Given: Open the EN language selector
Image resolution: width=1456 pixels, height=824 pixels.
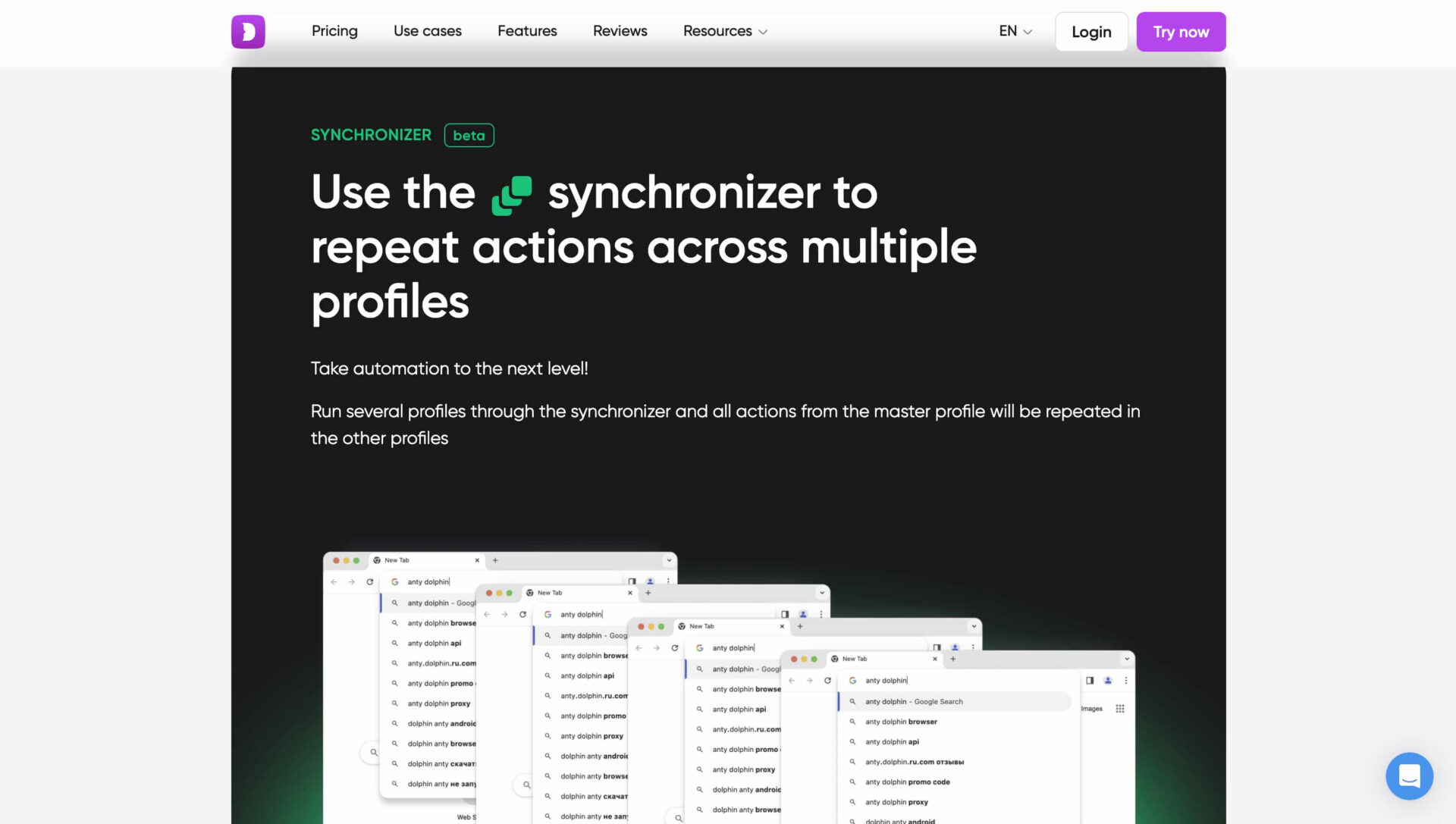Looking at the screenshot, I should 1015,31.
